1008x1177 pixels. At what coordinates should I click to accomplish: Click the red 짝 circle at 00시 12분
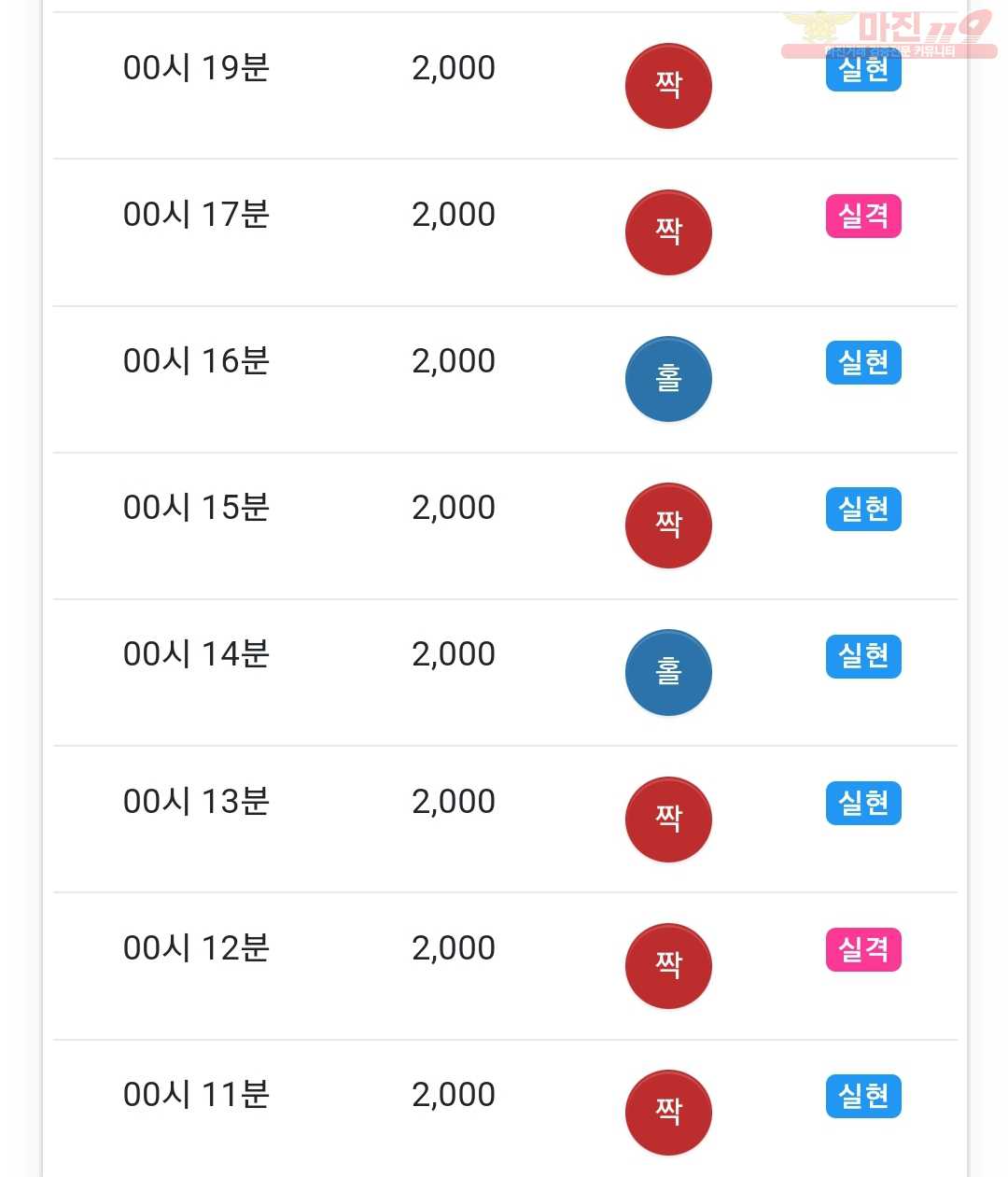pyautogui.click(x=668, y=966)
